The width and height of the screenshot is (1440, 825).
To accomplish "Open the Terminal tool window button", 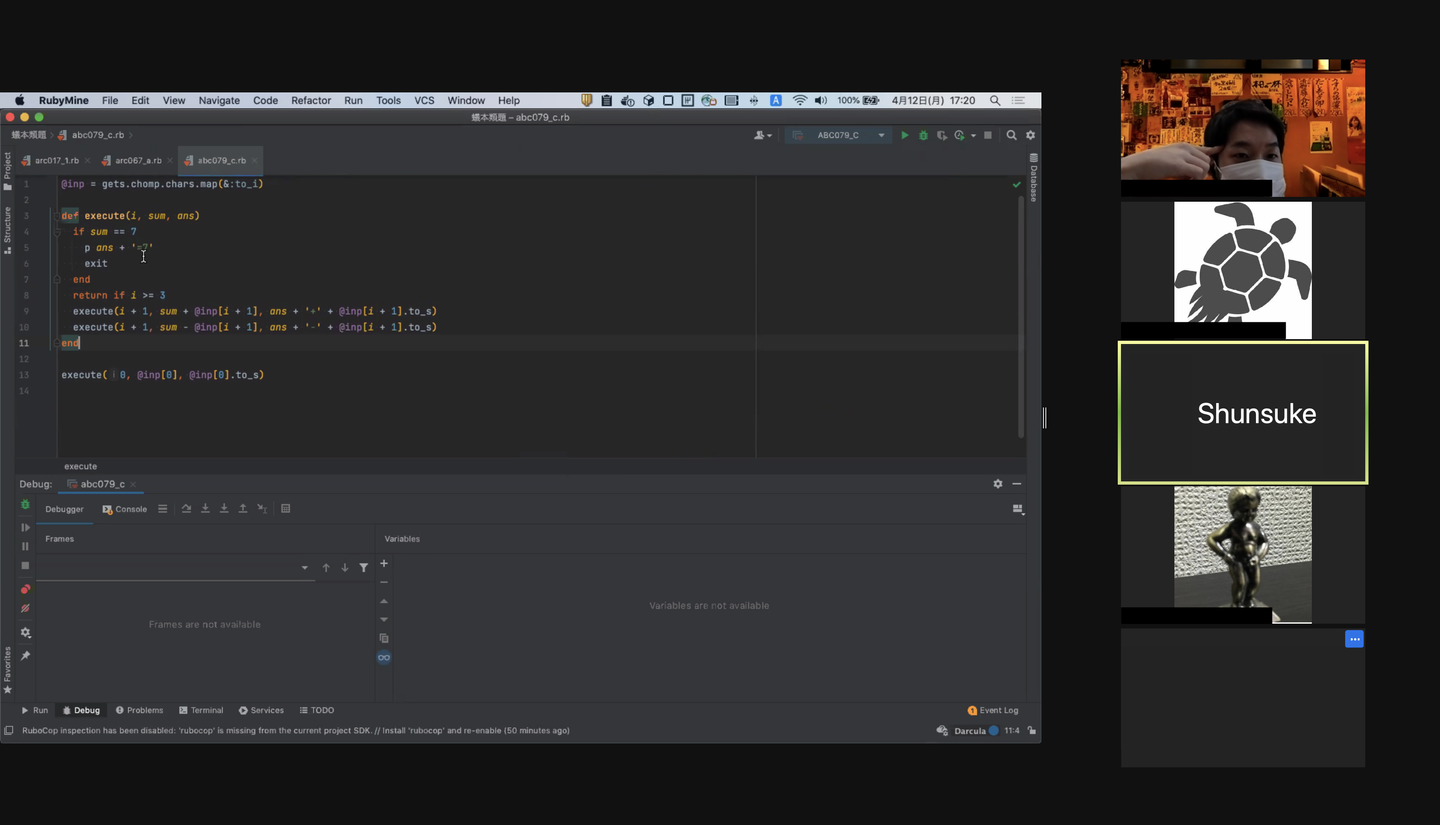I will click(x=201, y=710).
